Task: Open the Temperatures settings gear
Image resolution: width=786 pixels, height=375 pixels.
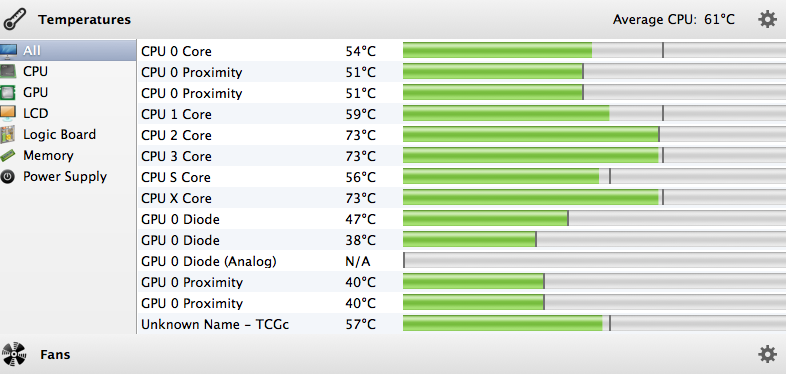Action: (x=767, y=20)
